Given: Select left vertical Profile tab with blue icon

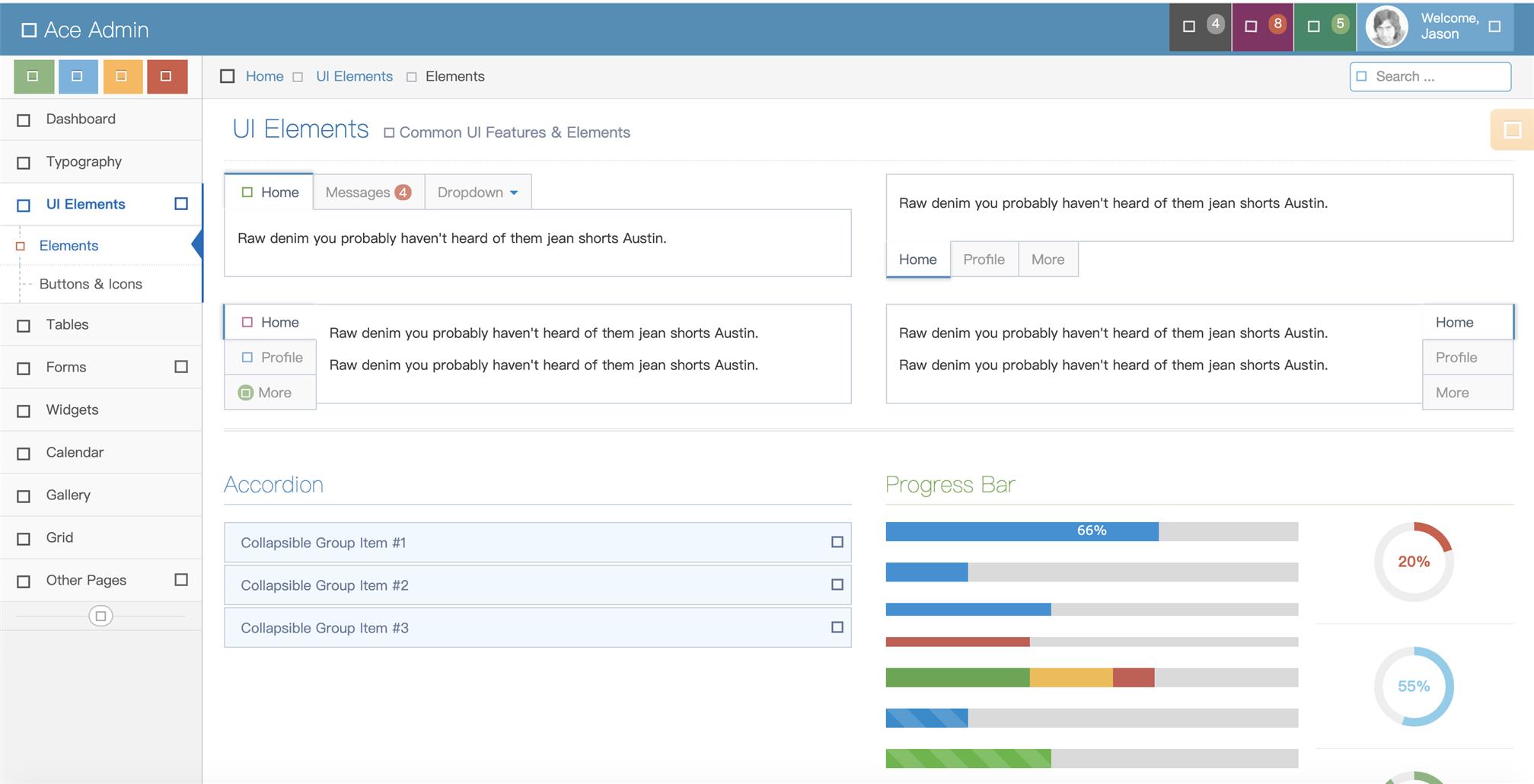Looking at the screenshot, I should (x=270, y=357).
